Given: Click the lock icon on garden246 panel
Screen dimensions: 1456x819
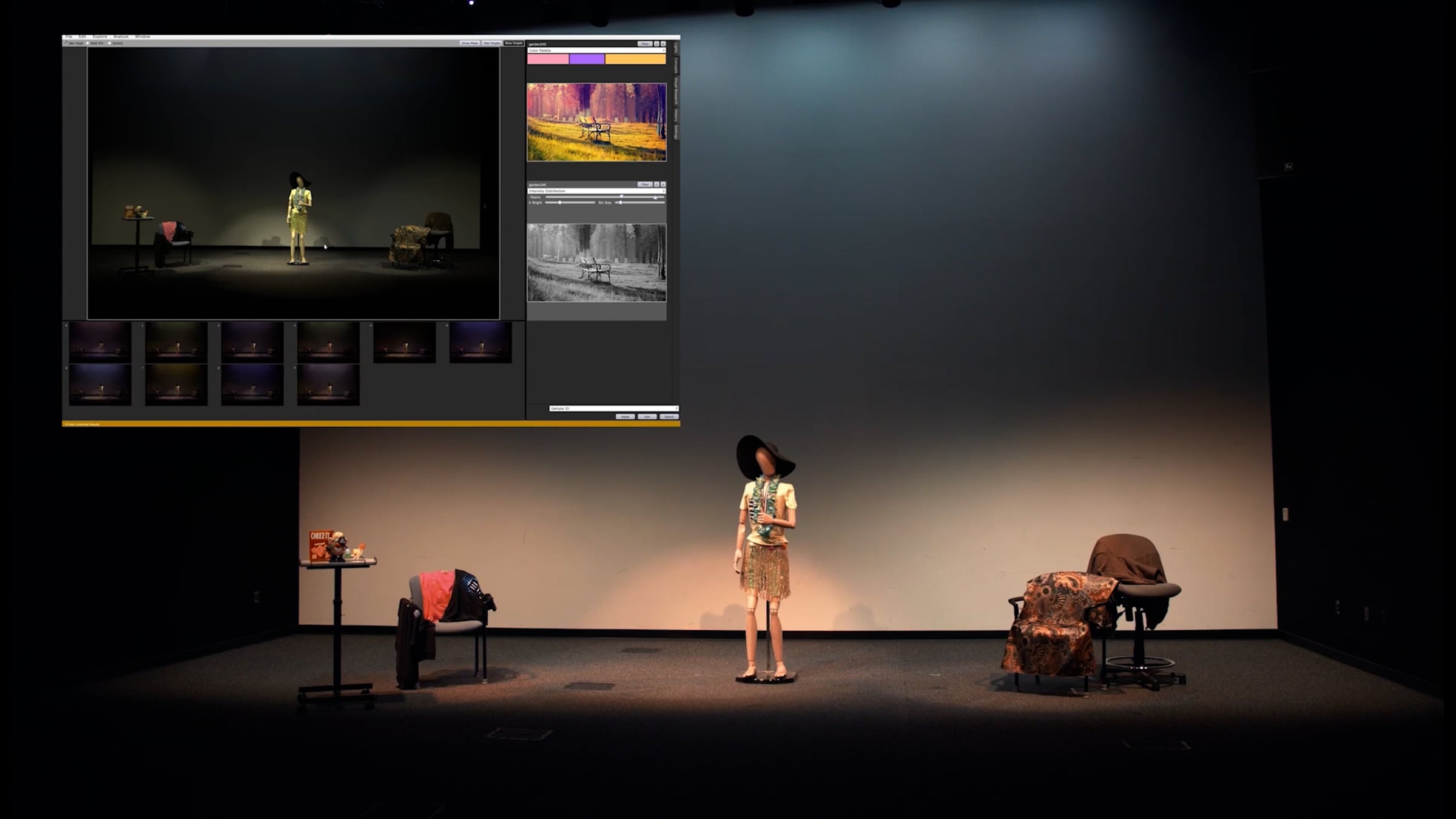Looking at the screenshot, I should pyautogui.click(x=656, y=184).
